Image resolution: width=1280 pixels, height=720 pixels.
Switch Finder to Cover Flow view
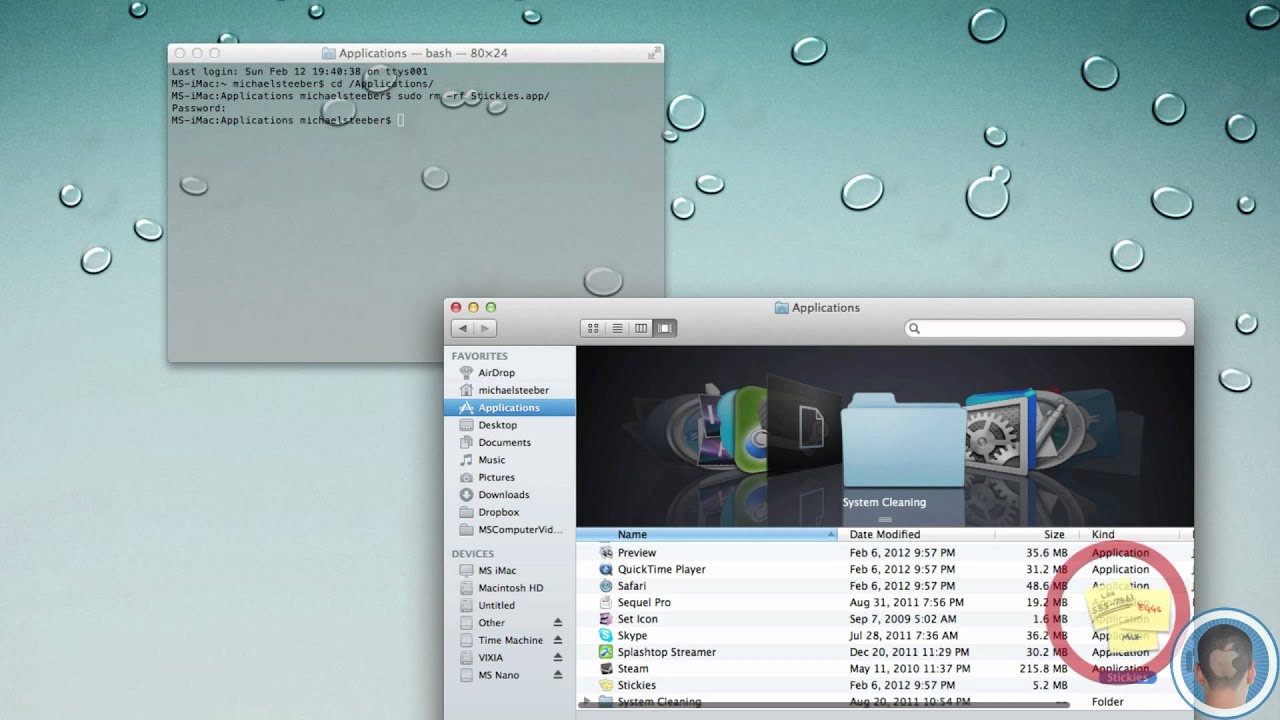(665, 328)
